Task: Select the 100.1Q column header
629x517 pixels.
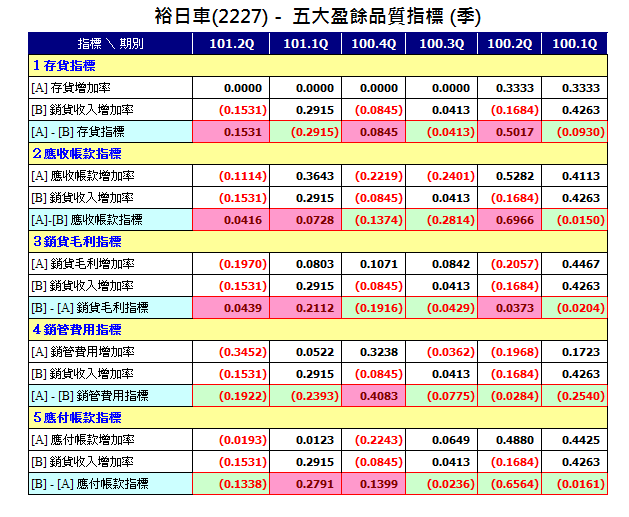Action: point(575,43)
